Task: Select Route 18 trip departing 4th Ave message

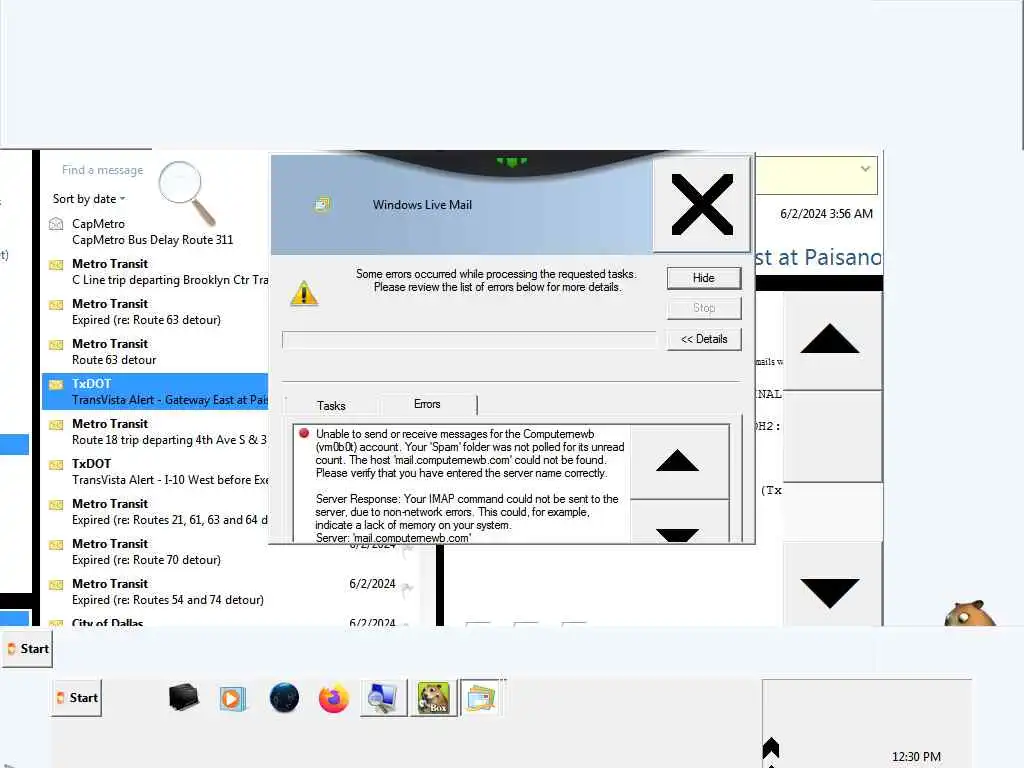Action: pyautogui.click(x=155, y=432)
